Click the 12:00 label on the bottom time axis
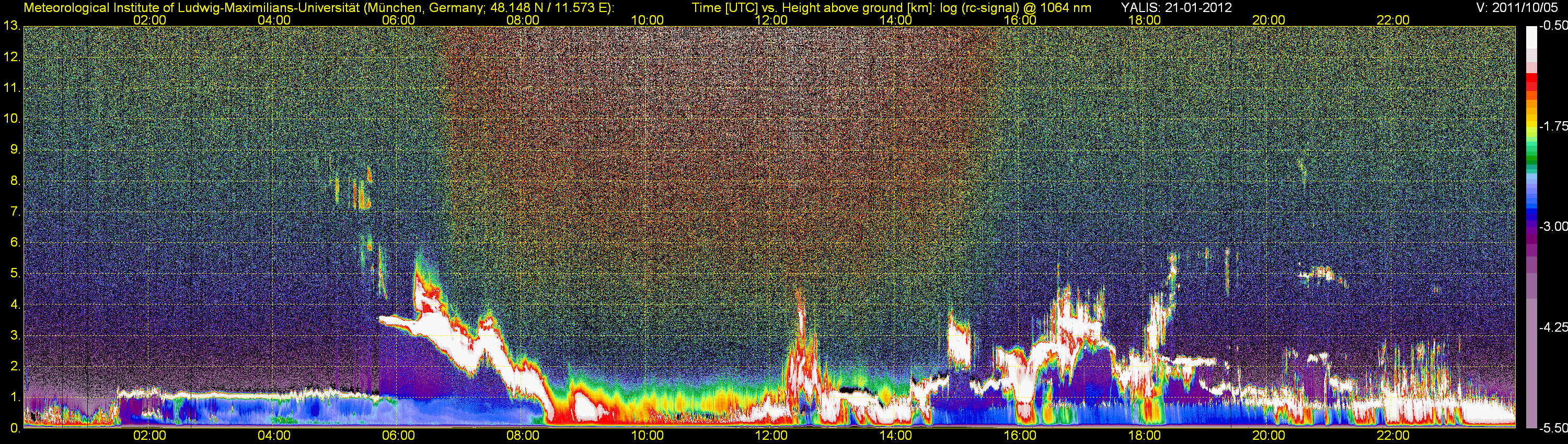Viewport: 1568px width, 444px height. click(x=771, y=436)
